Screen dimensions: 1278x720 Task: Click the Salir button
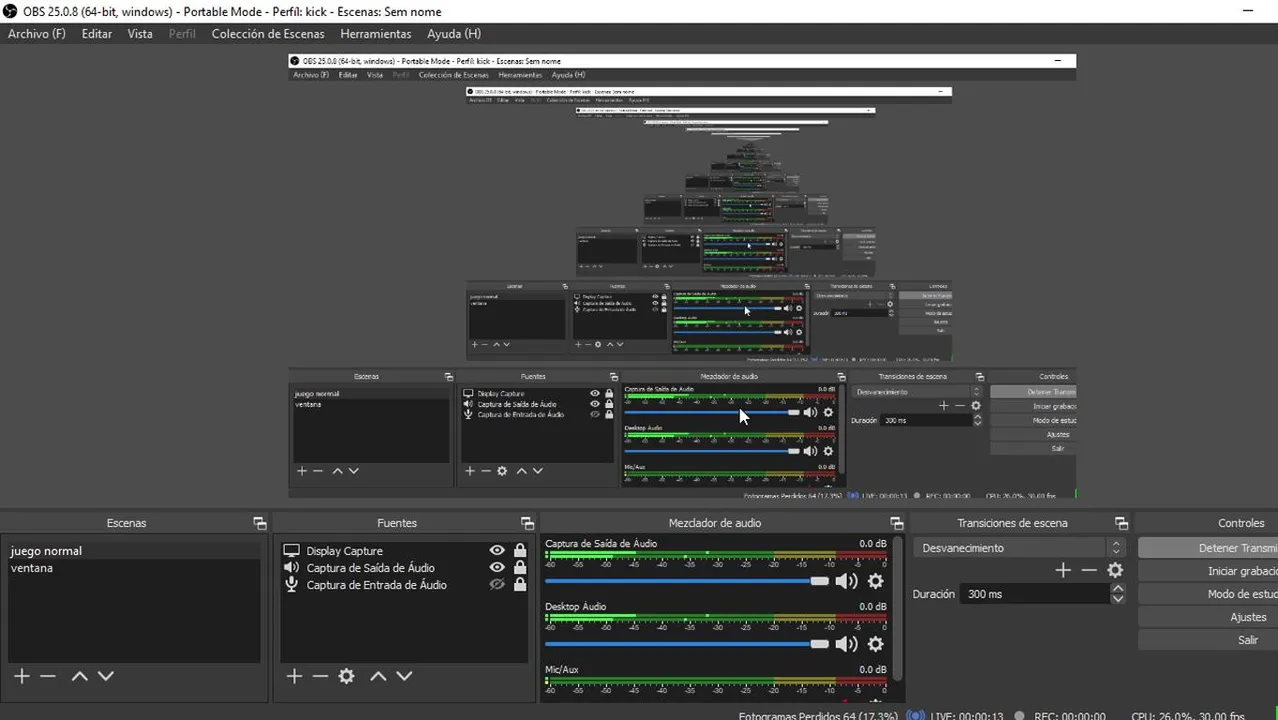pos(1208,640)
